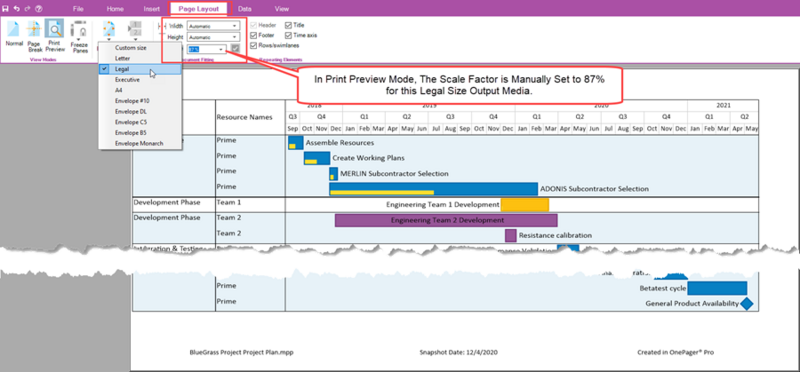Click the footer text BlueGrass Project Project Plan.mpp

click(x=241, y=352)
